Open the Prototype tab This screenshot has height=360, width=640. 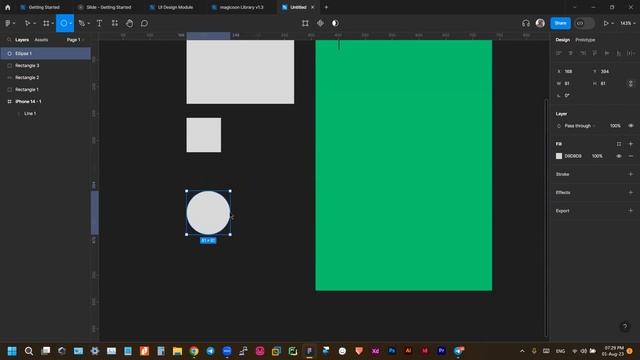(585, 40)
